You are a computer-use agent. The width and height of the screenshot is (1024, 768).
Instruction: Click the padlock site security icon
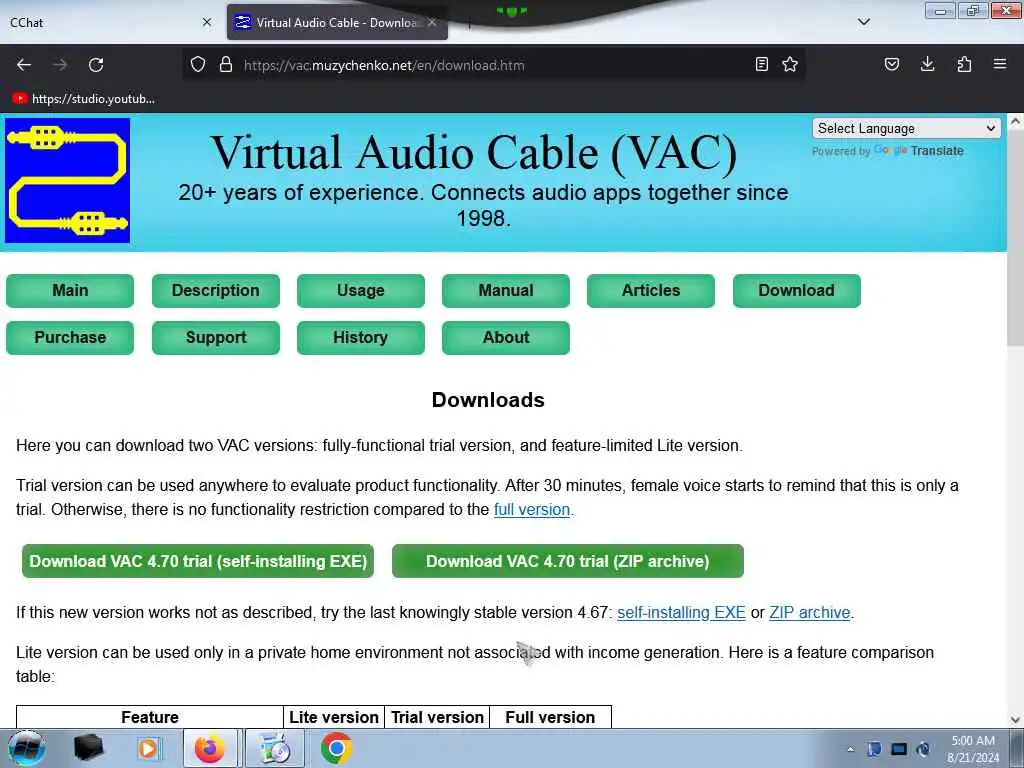pos(226,64)
